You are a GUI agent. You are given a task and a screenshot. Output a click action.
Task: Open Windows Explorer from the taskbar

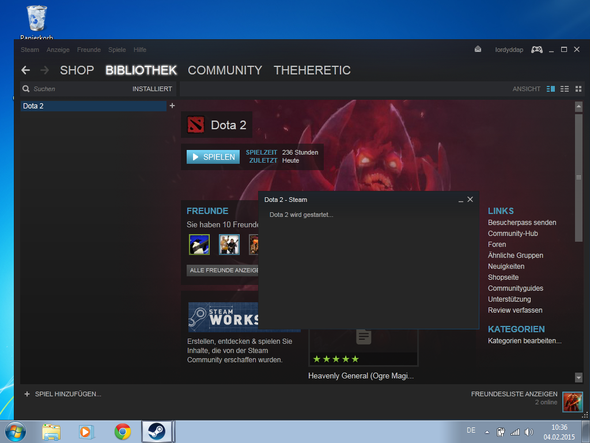(51, 432)
